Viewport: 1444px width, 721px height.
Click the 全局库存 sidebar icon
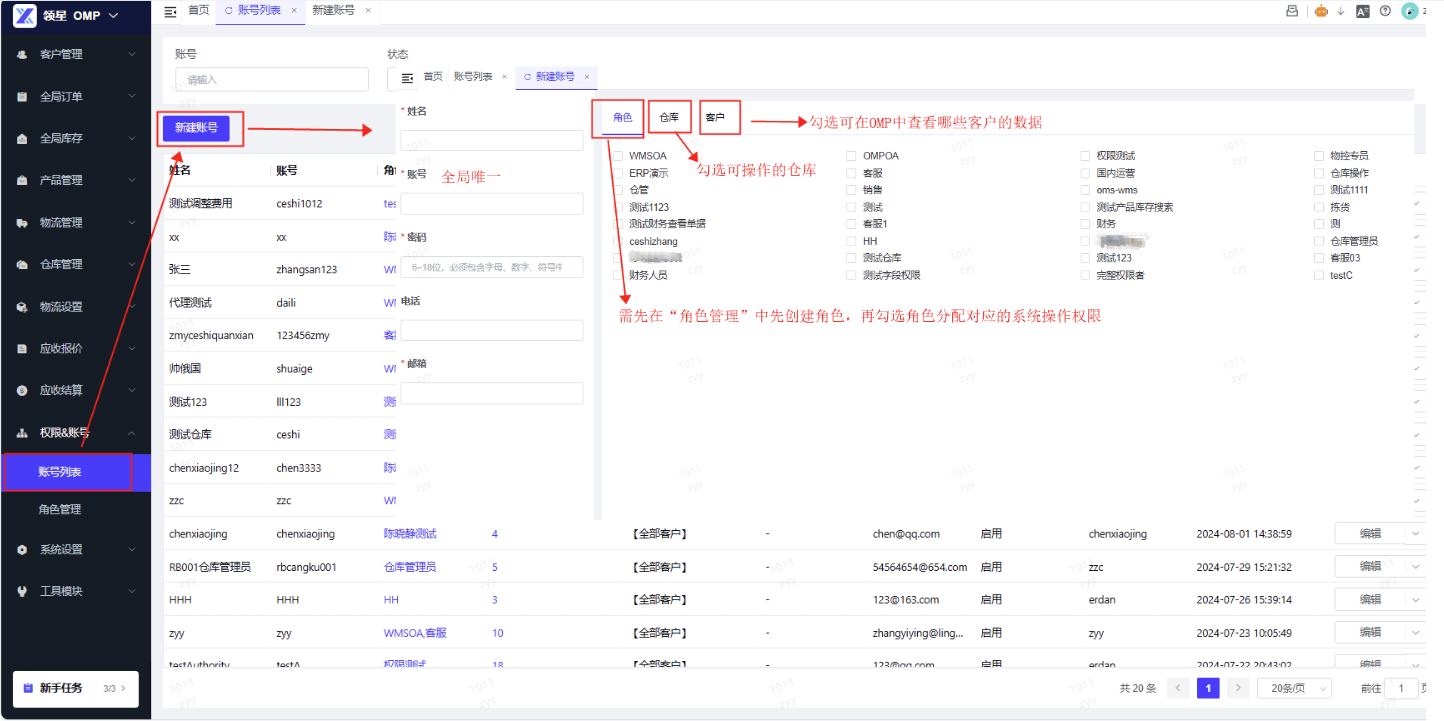22,139
